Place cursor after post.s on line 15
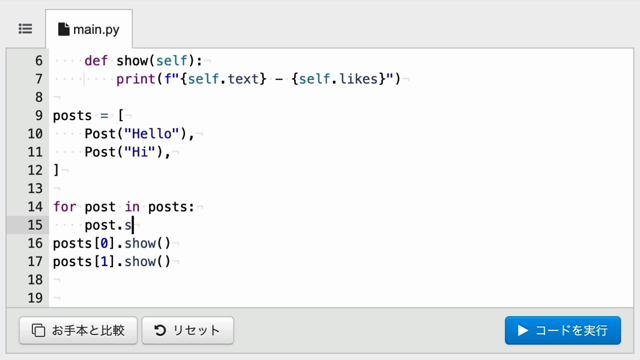 (x=133, y=225)
